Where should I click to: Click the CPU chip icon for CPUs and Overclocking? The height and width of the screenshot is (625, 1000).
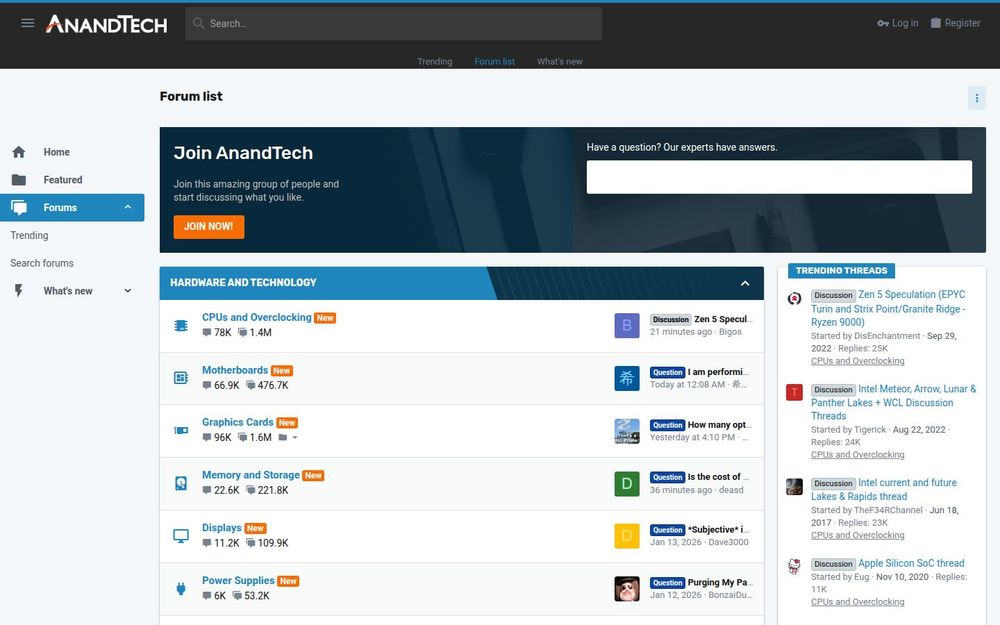[x=181, y=326]
